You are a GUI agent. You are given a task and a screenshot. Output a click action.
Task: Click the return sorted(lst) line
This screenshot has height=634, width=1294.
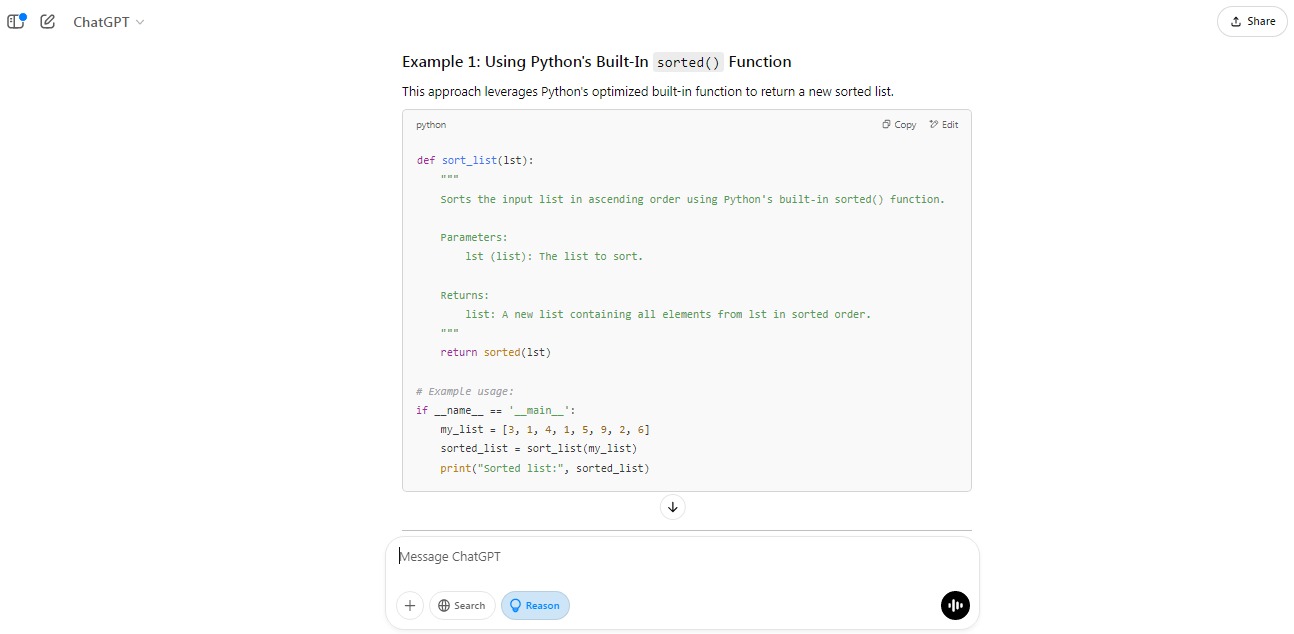495,352
